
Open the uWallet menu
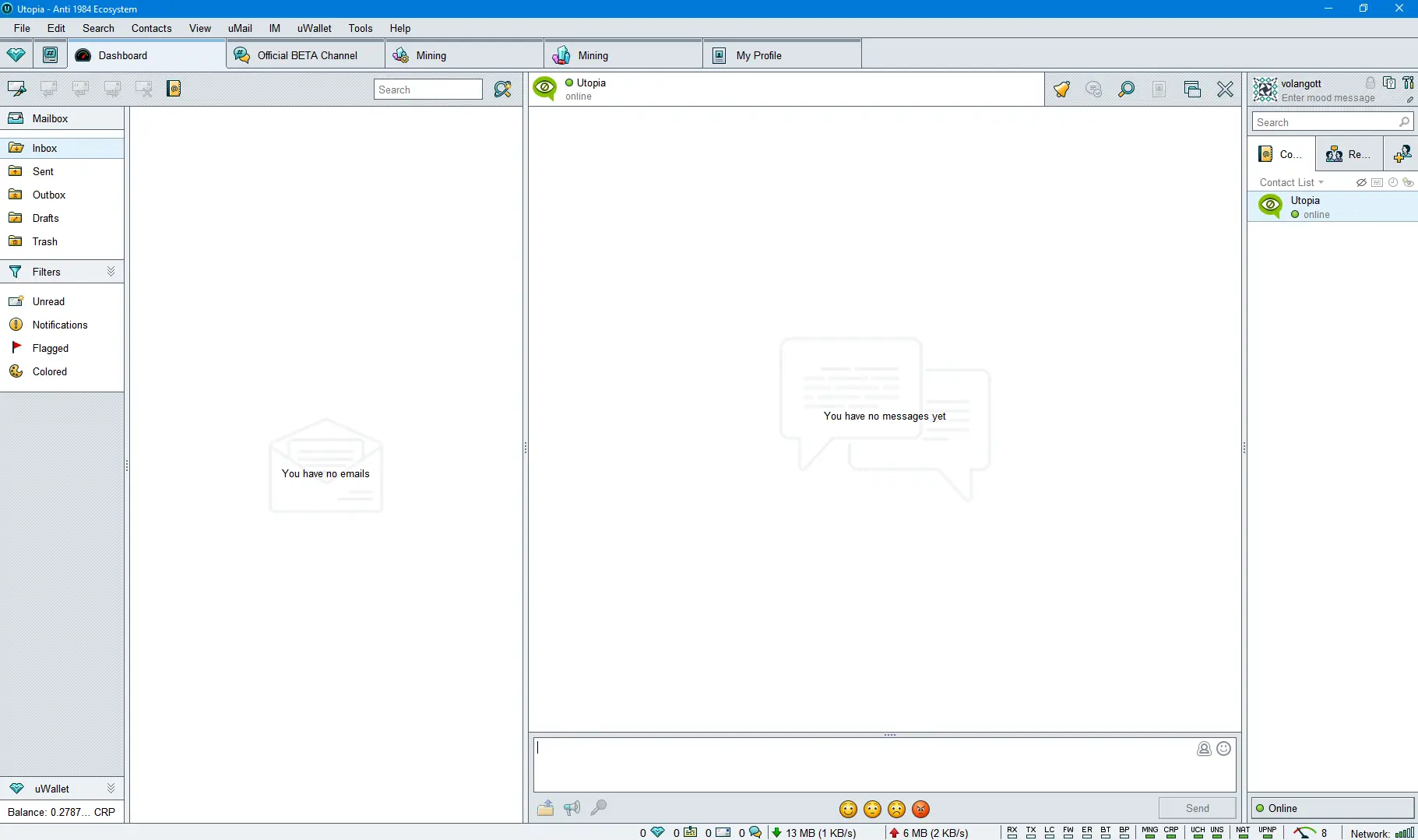tap(314, 28)
